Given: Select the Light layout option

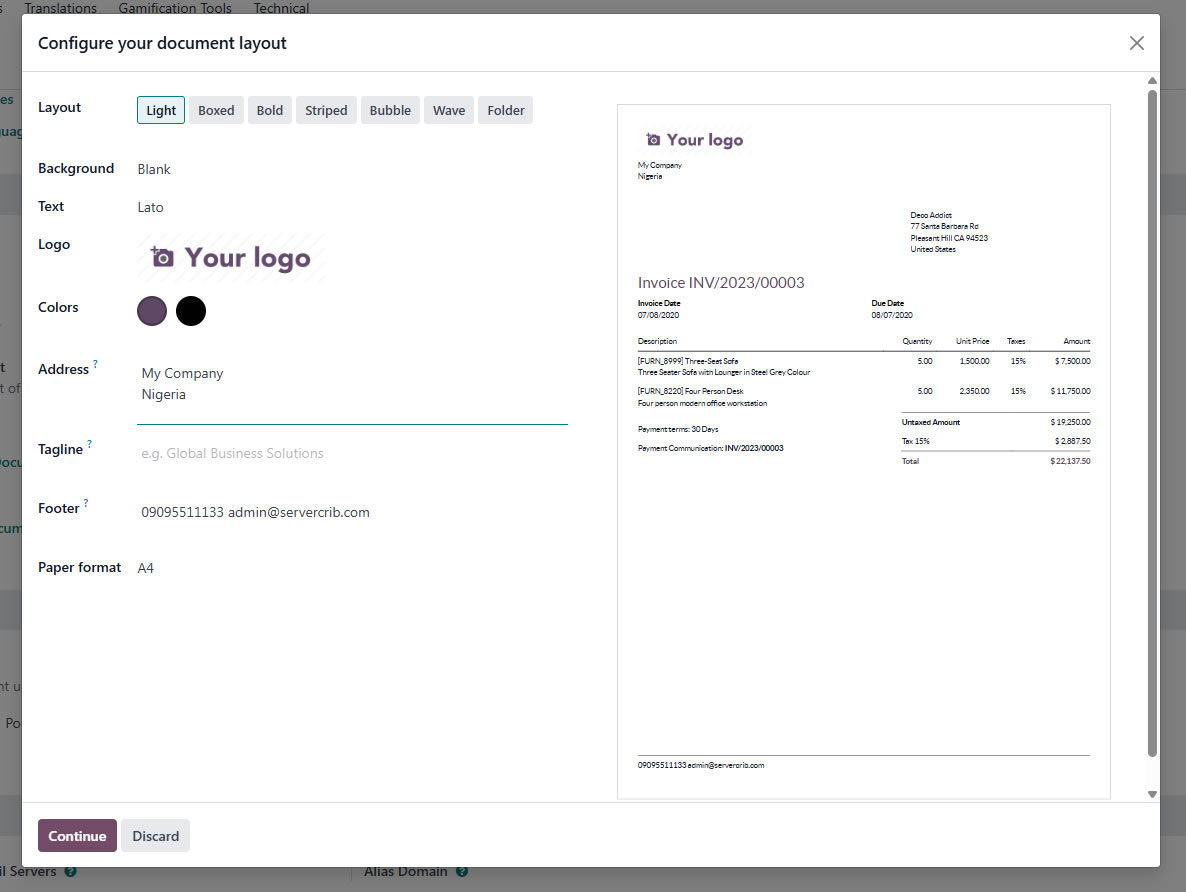Looking at the screenshot, I should tap(161, 110).
